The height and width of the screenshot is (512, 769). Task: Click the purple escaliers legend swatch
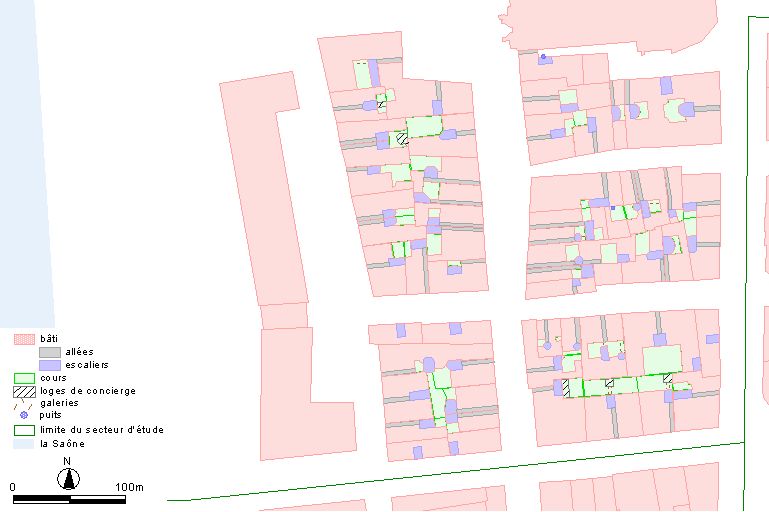[x=50, y=365]
